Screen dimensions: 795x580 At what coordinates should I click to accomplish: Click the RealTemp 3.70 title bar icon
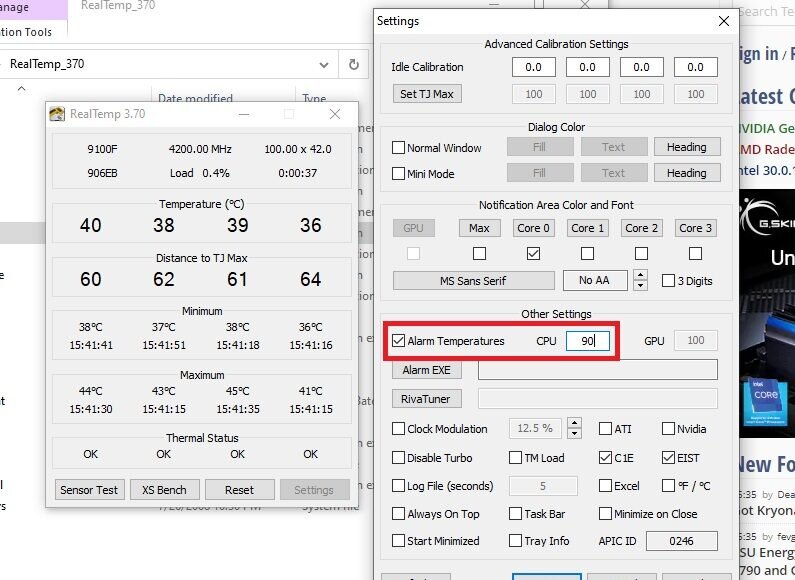(x=57, y=114)
